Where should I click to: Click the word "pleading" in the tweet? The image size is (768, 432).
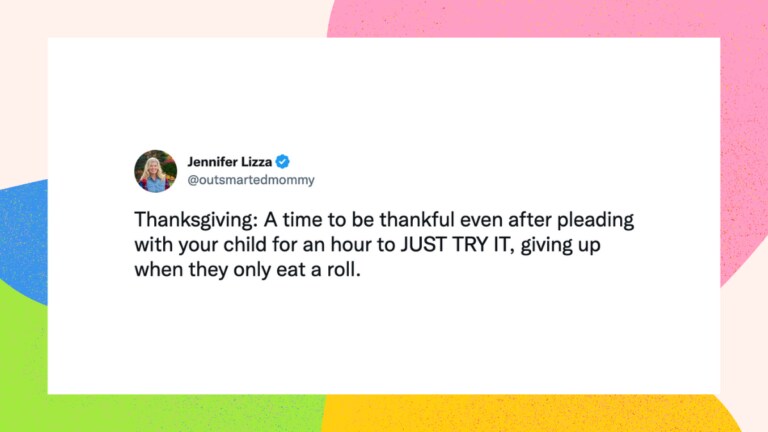[595, 220]
